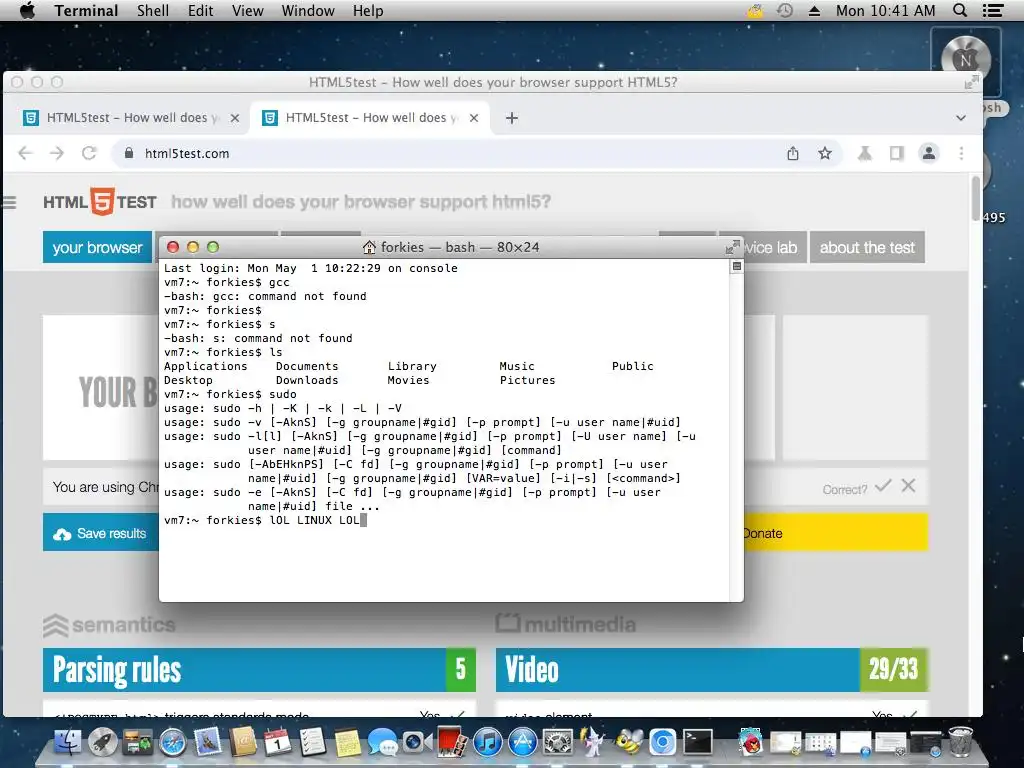Open Chromium blue circle icon in Dock

coord(662,742)
